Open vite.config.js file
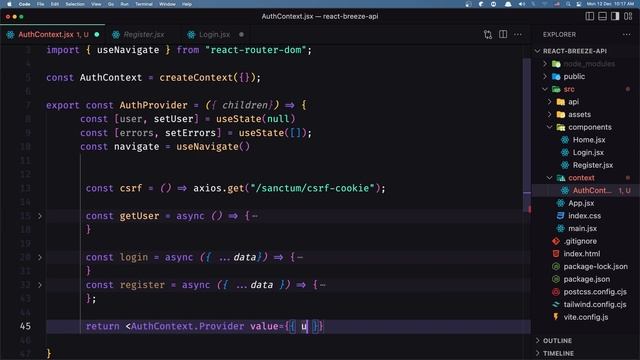This screenshot has width=640, height=360. (586, 317)
